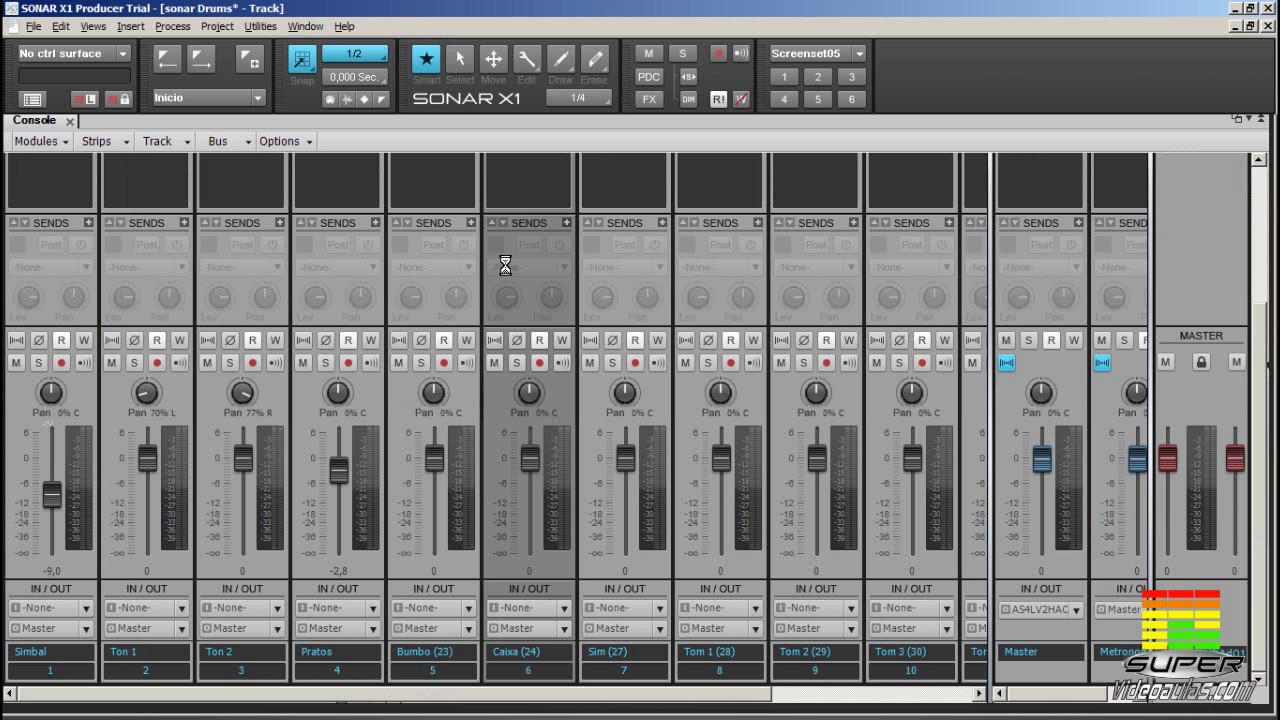Click the Ton 1 pan knob

pyautogui.click(x=146, y=392)
